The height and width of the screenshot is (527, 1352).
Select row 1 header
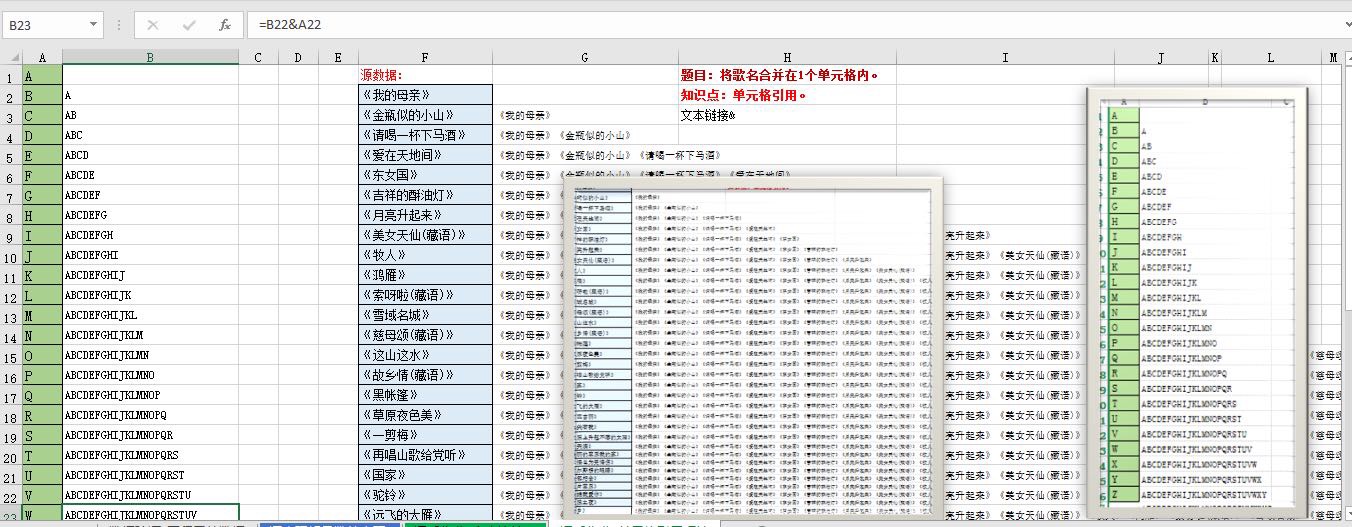pyautogui.click(x=11, y=76)
